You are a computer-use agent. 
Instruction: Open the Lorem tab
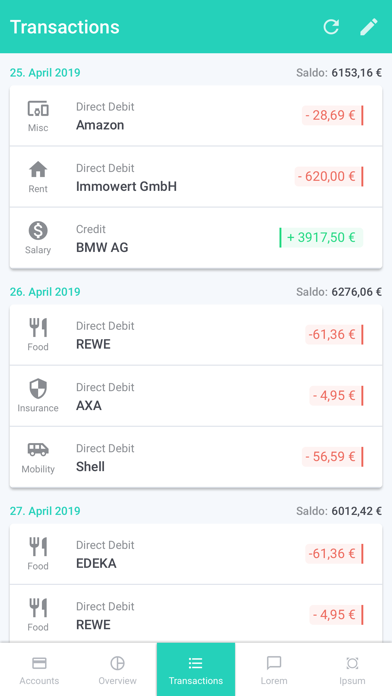coord(274,669)
